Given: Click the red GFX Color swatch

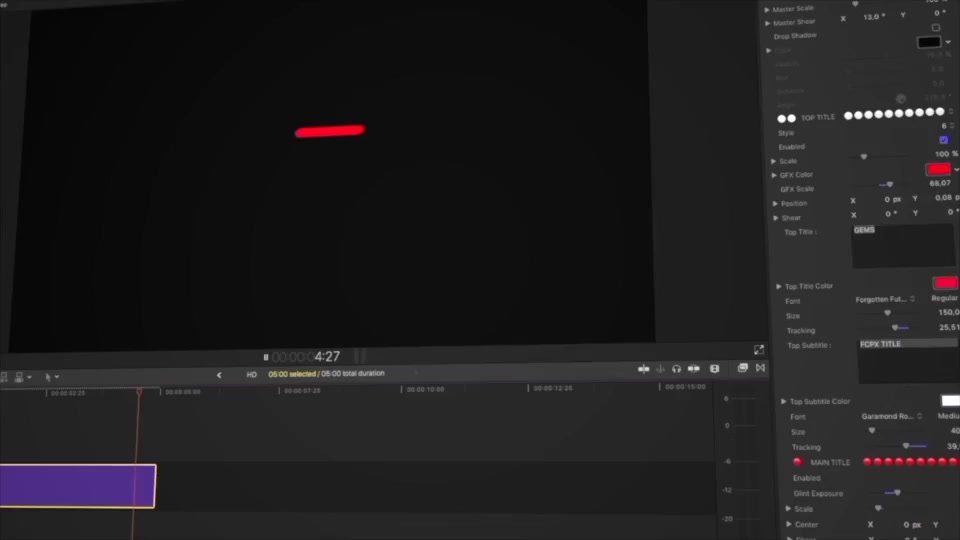Looking at the screenshot, I should (x=938, y=168).
